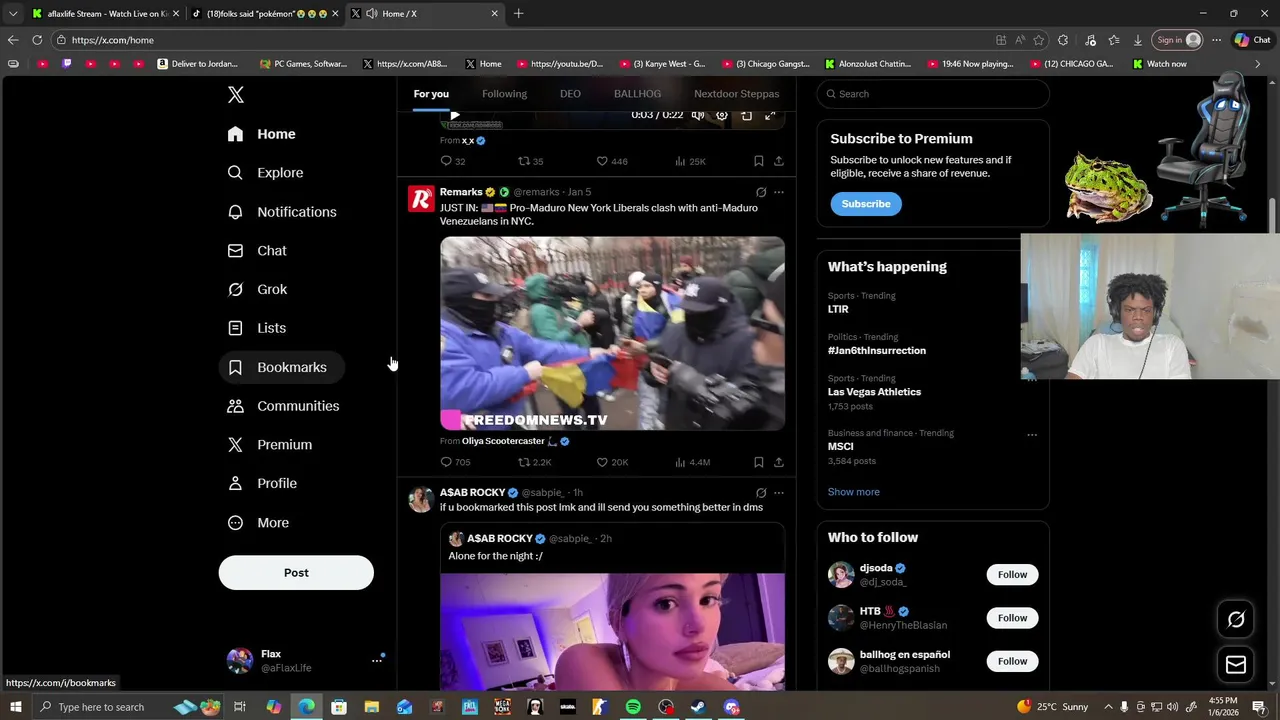
Task: Click the X search field
Action: coord(933,94)
